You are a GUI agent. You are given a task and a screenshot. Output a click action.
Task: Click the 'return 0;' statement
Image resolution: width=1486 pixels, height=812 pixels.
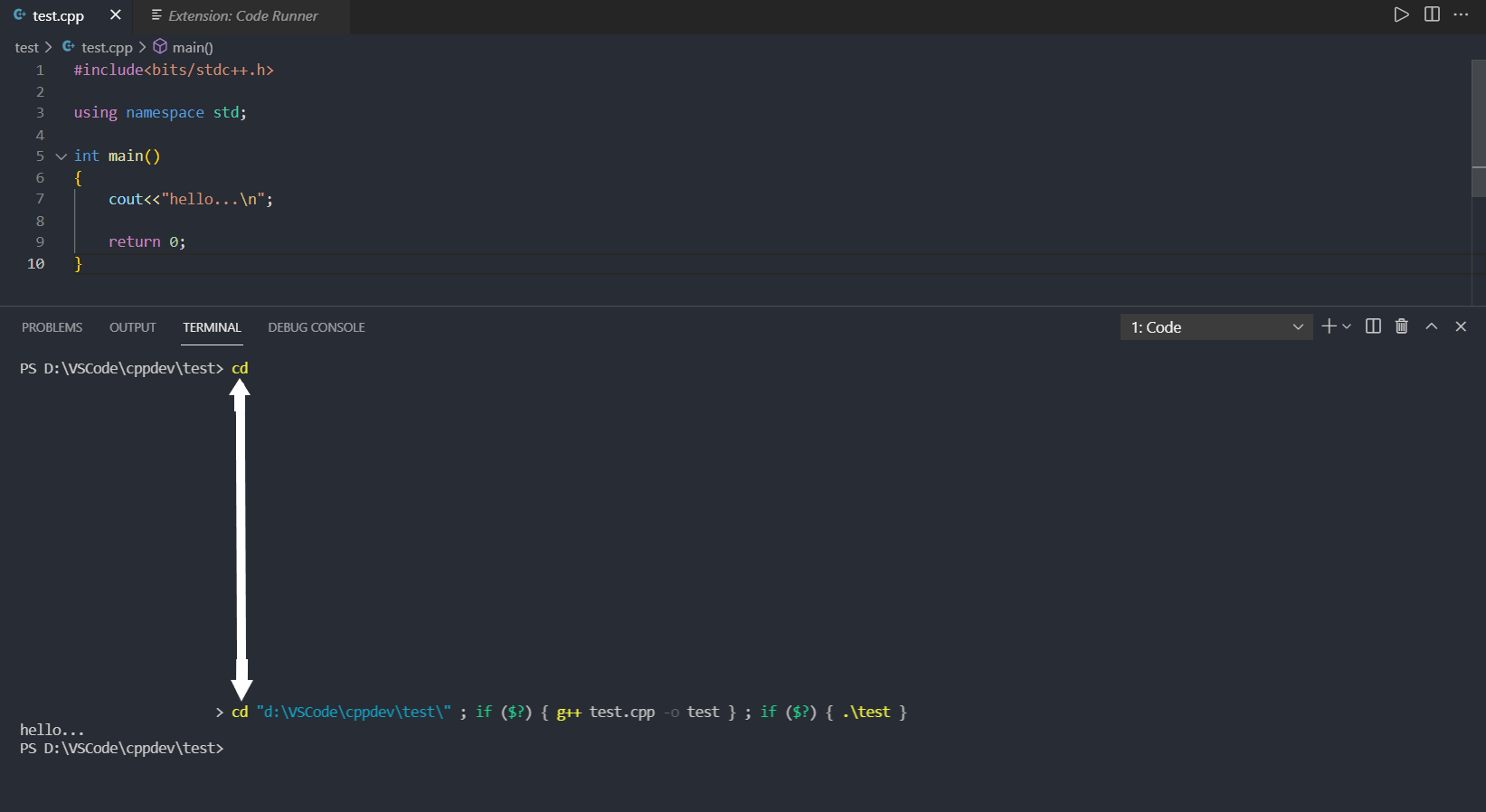point(147,241)
